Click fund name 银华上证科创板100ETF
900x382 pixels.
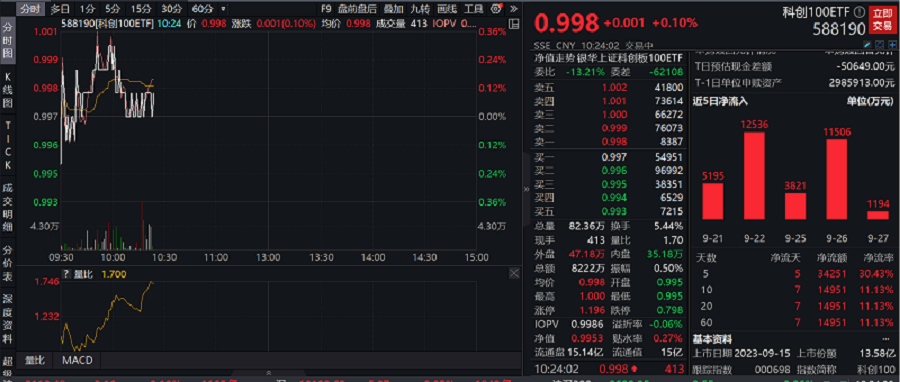629,58
